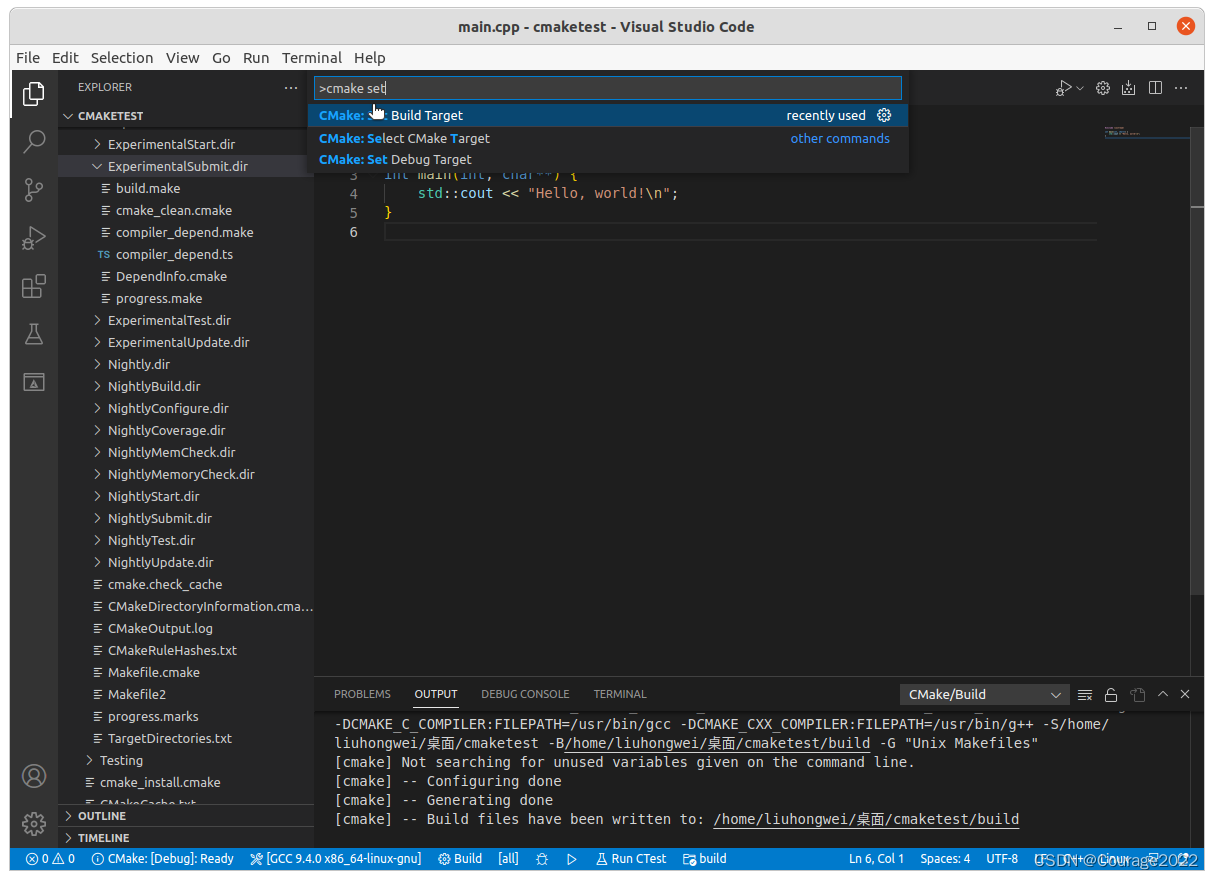Switch to the PROBLEMS tab
The width and height of the screenshot is (1214, 880).
(362, 694)
